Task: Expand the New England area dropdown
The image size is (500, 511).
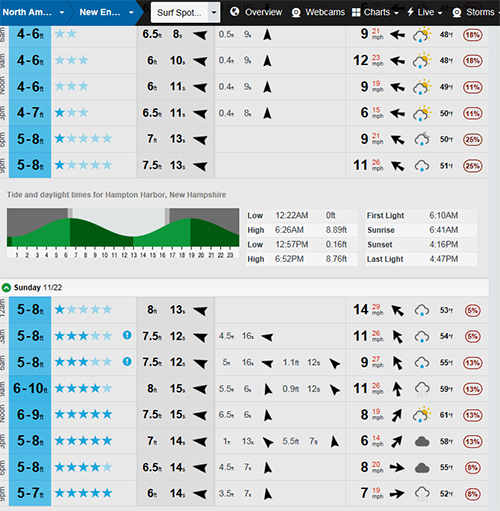Action: coord(106,12)
